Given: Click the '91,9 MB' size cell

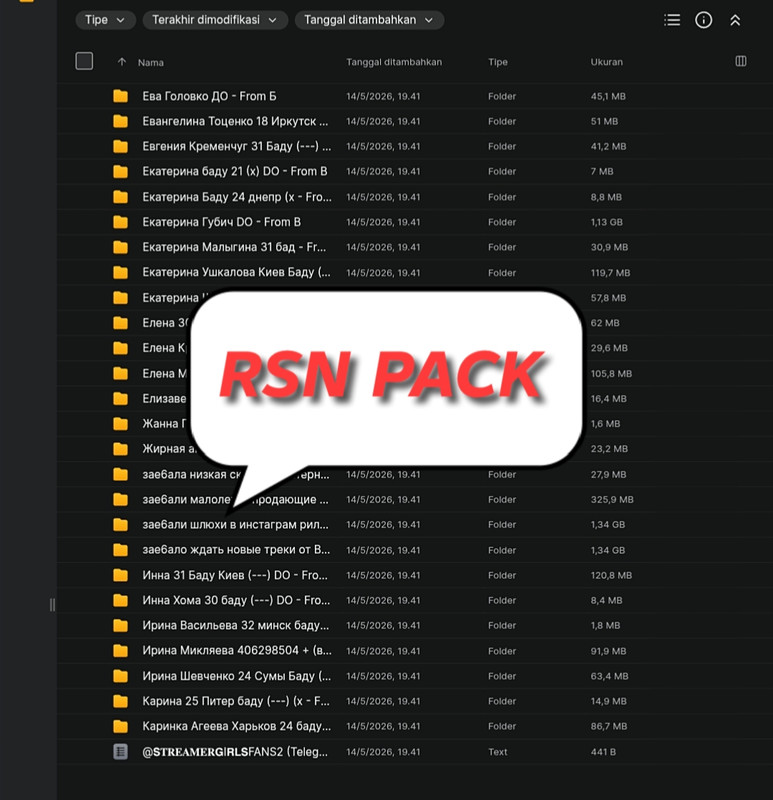Looking at the screenshot, I should pyautogui.click(x=608, y=651).
